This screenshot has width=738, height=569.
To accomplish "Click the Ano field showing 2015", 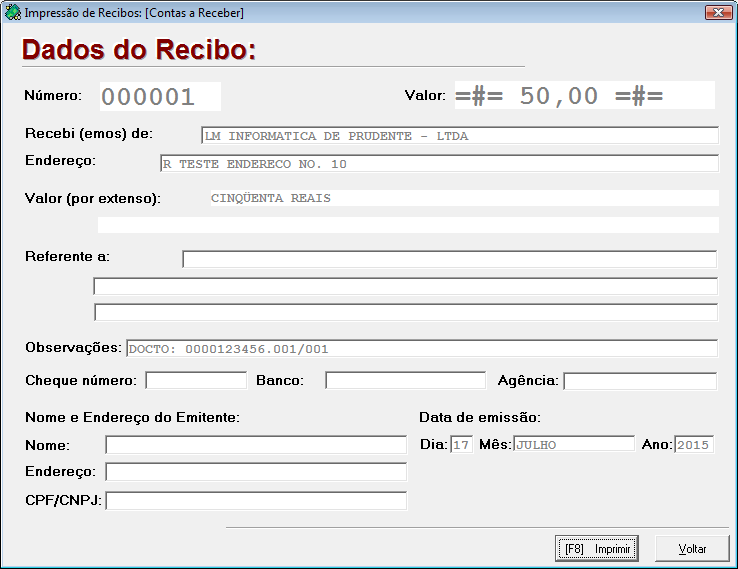I will (694, 445).
